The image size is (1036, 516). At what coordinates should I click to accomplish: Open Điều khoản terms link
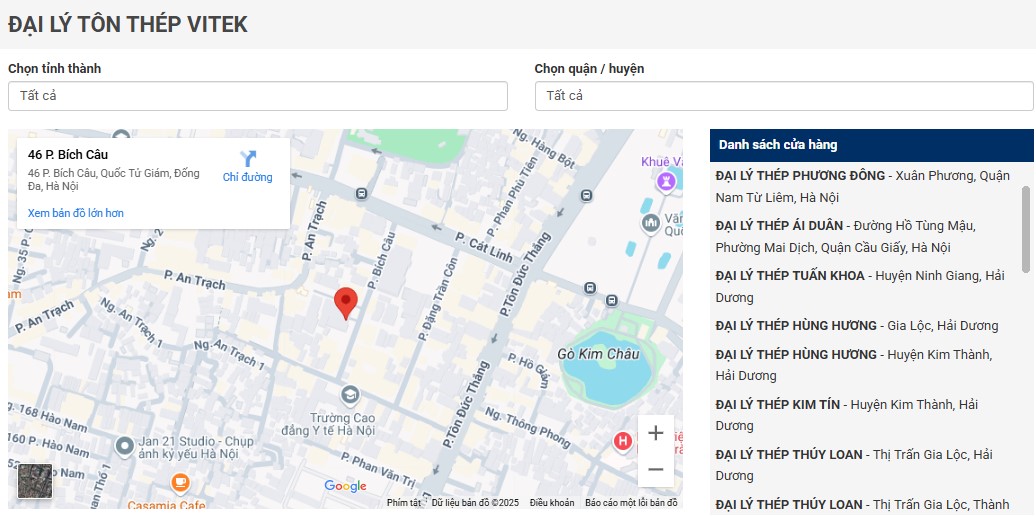pos(552,503)
